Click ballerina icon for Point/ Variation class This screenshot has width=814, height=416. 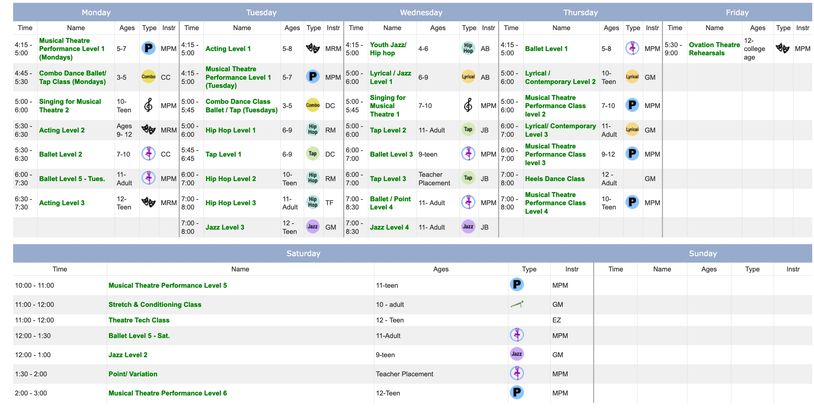(517, 373)
